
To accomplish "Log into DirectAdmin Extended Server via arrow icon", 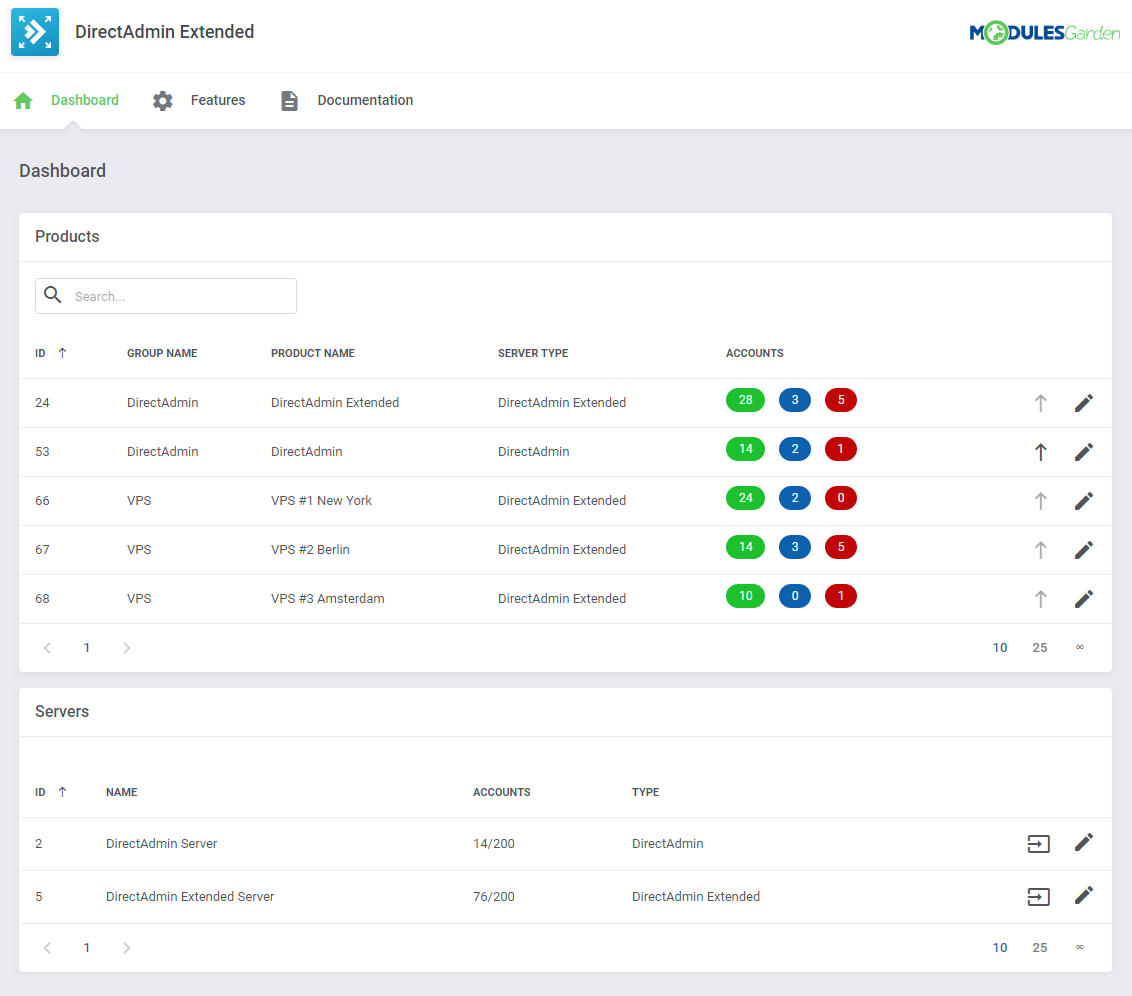I will pyautogui.click(x=1038, y=896).
